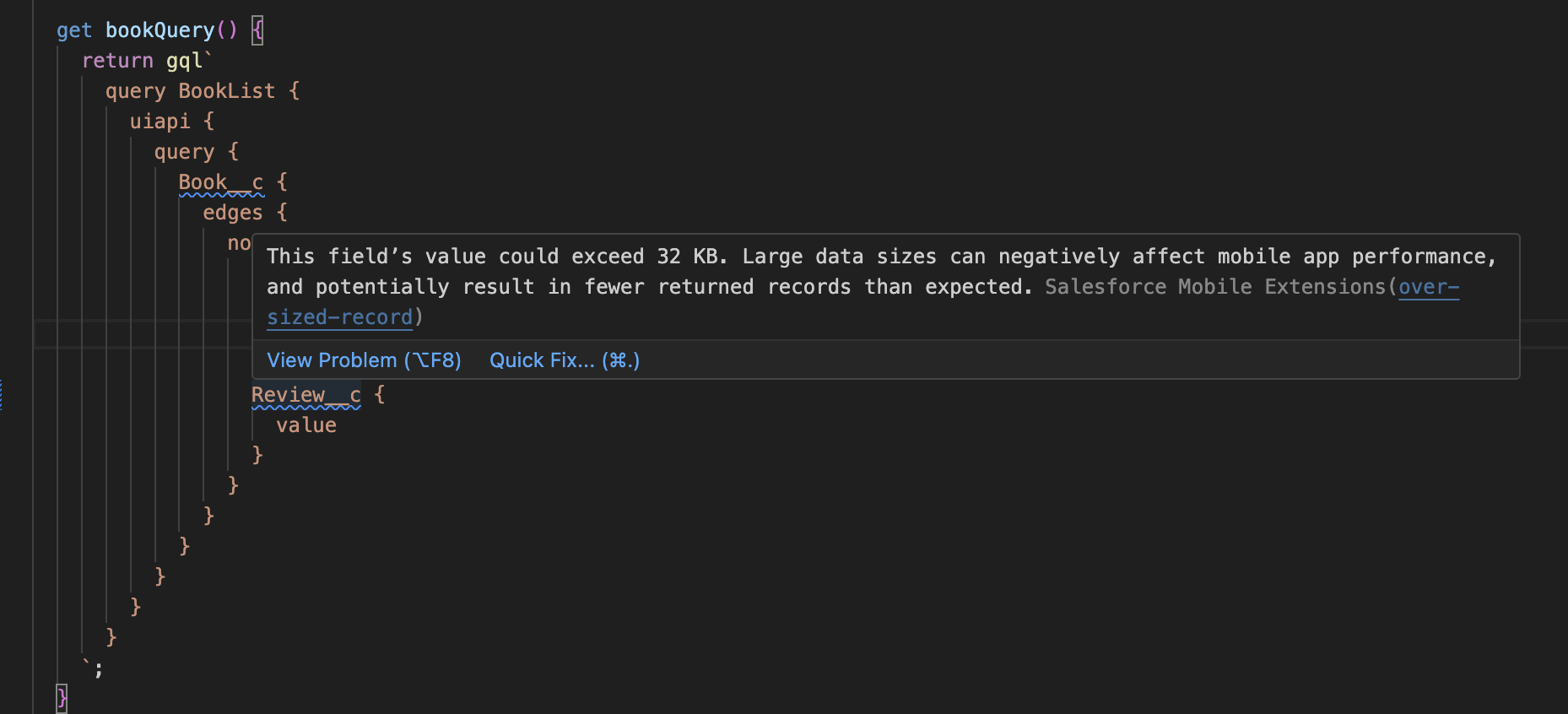Select the BookList operation name
Screen dimensions: 1568x714
pyautogui.click(x=226, y=91)
